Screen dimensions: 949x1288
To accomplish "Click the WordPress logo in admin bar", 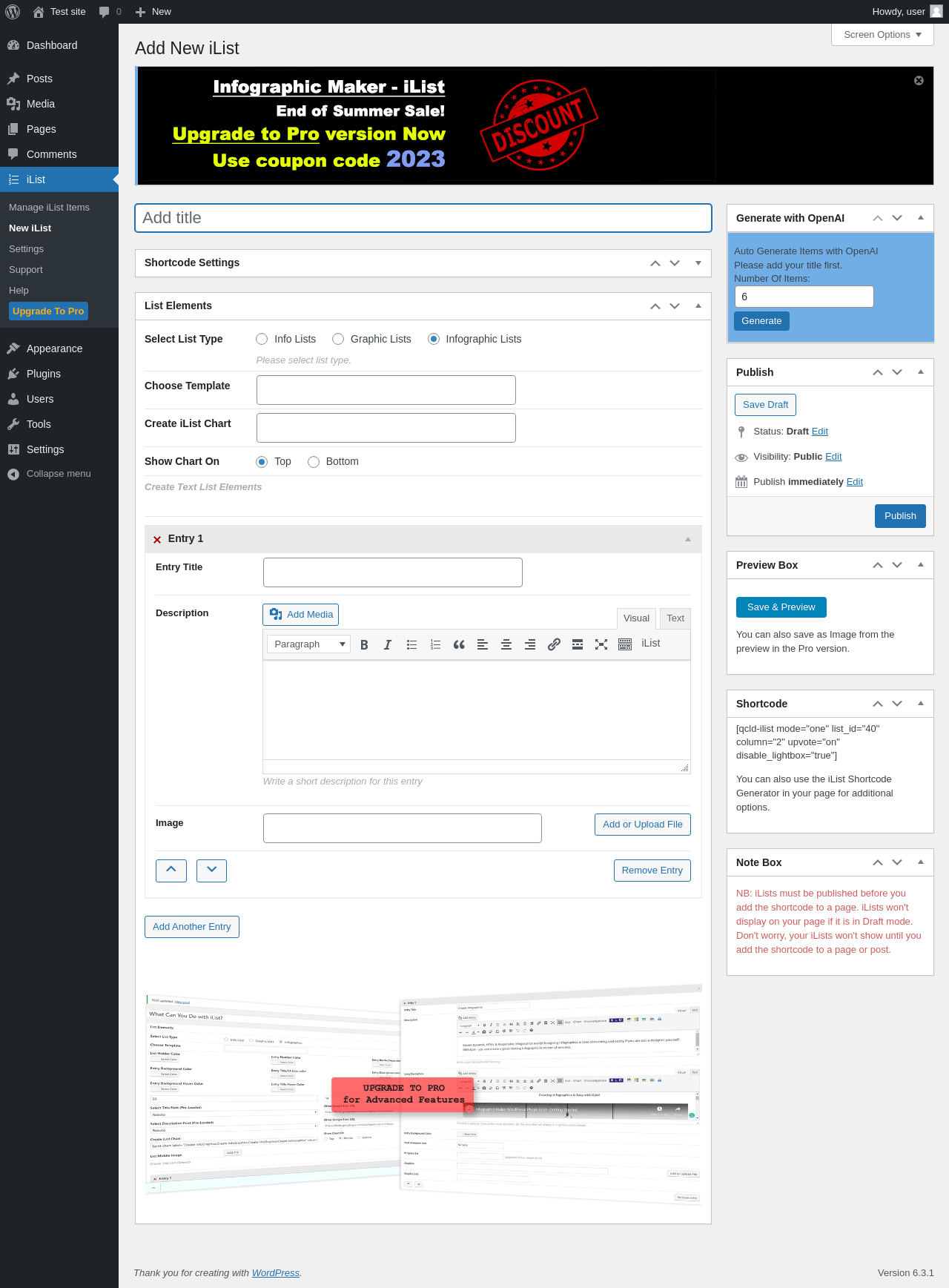I will pos(12,12).
